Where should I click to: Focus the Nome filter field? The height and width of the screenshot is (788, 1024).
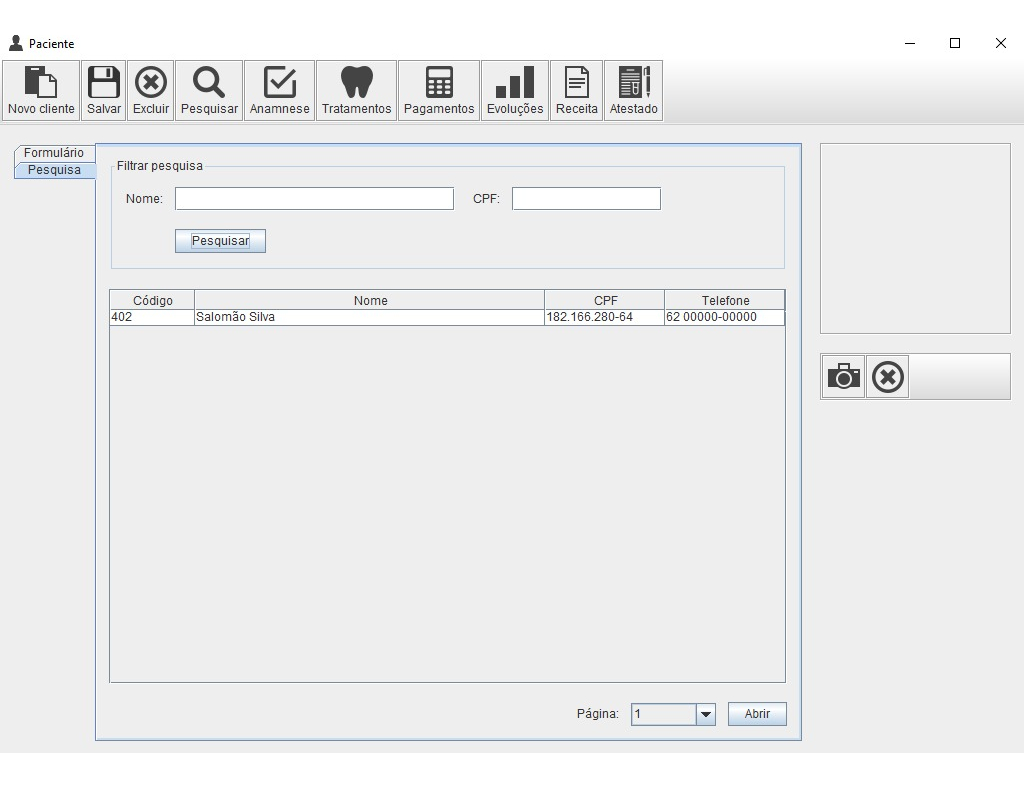(314, 198)
